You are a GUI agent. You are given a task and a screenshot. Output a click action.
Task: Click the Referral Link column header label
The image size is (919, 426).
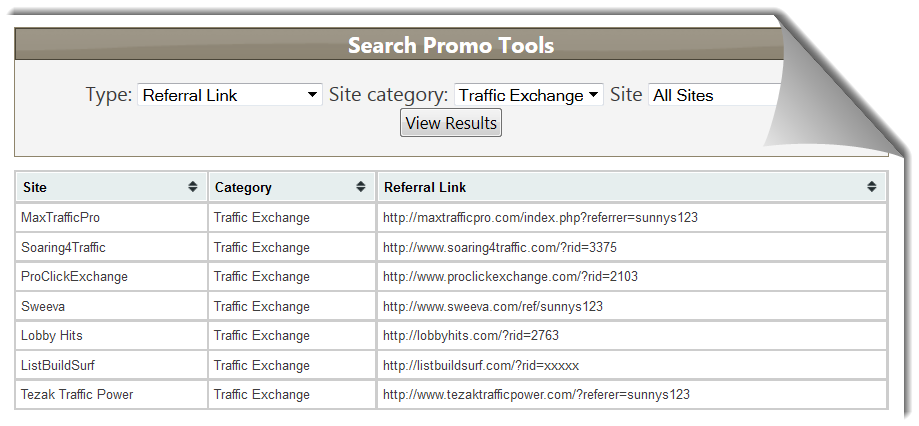425,188
